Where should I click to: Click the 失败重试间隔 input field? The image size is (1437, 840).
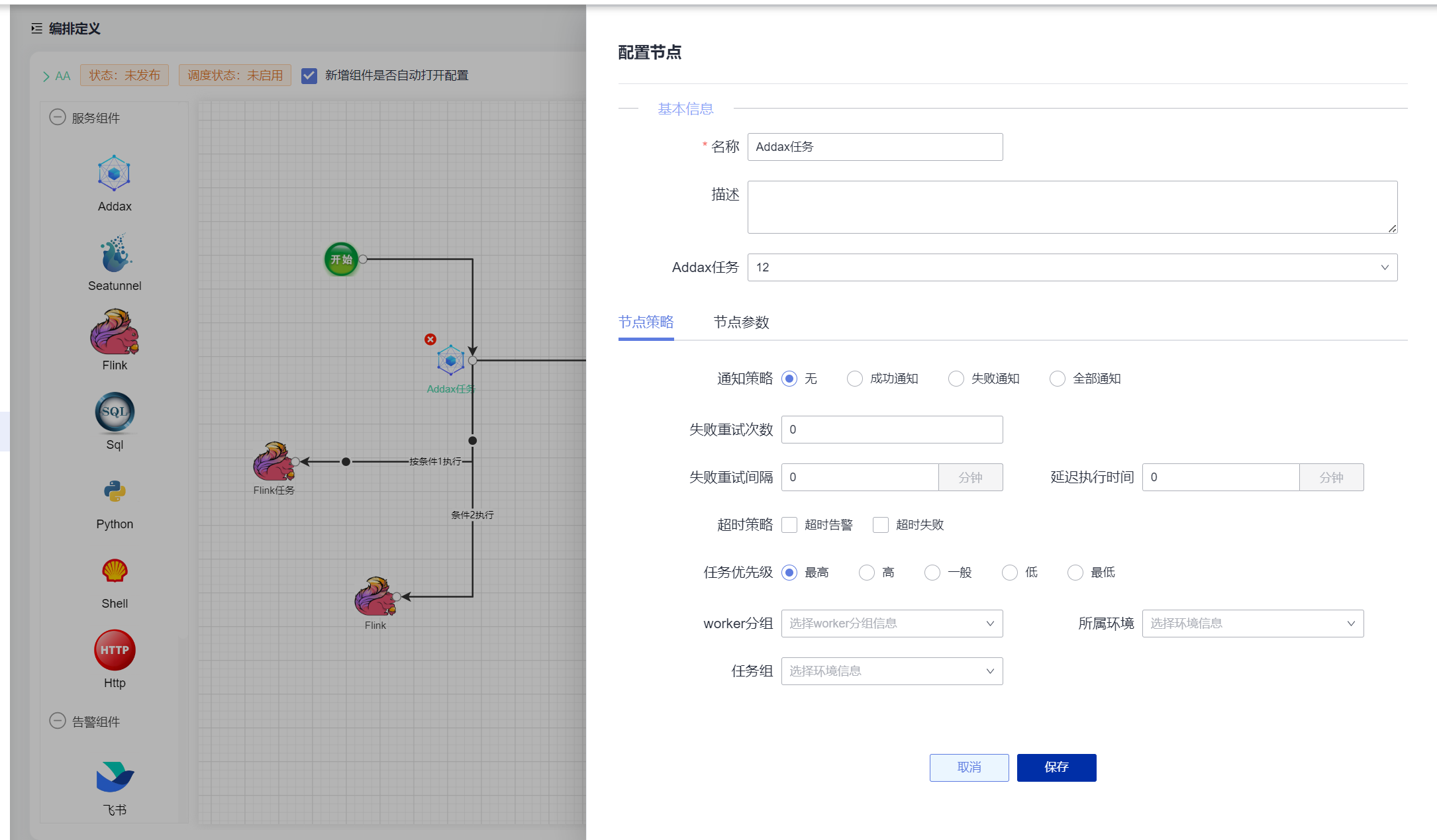click(x=860, y=477)
